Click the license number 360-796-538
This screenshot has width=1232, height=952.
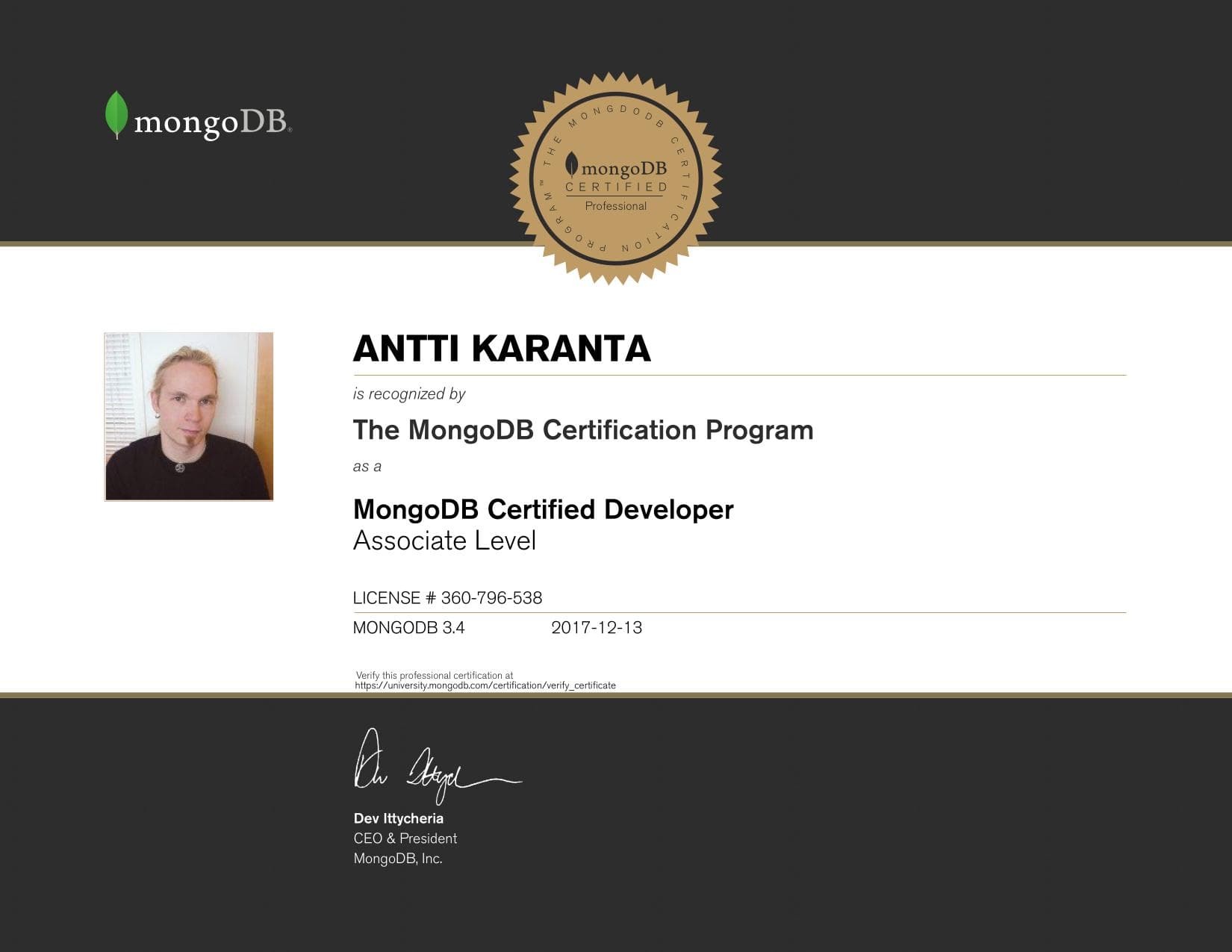pos(491,598)
